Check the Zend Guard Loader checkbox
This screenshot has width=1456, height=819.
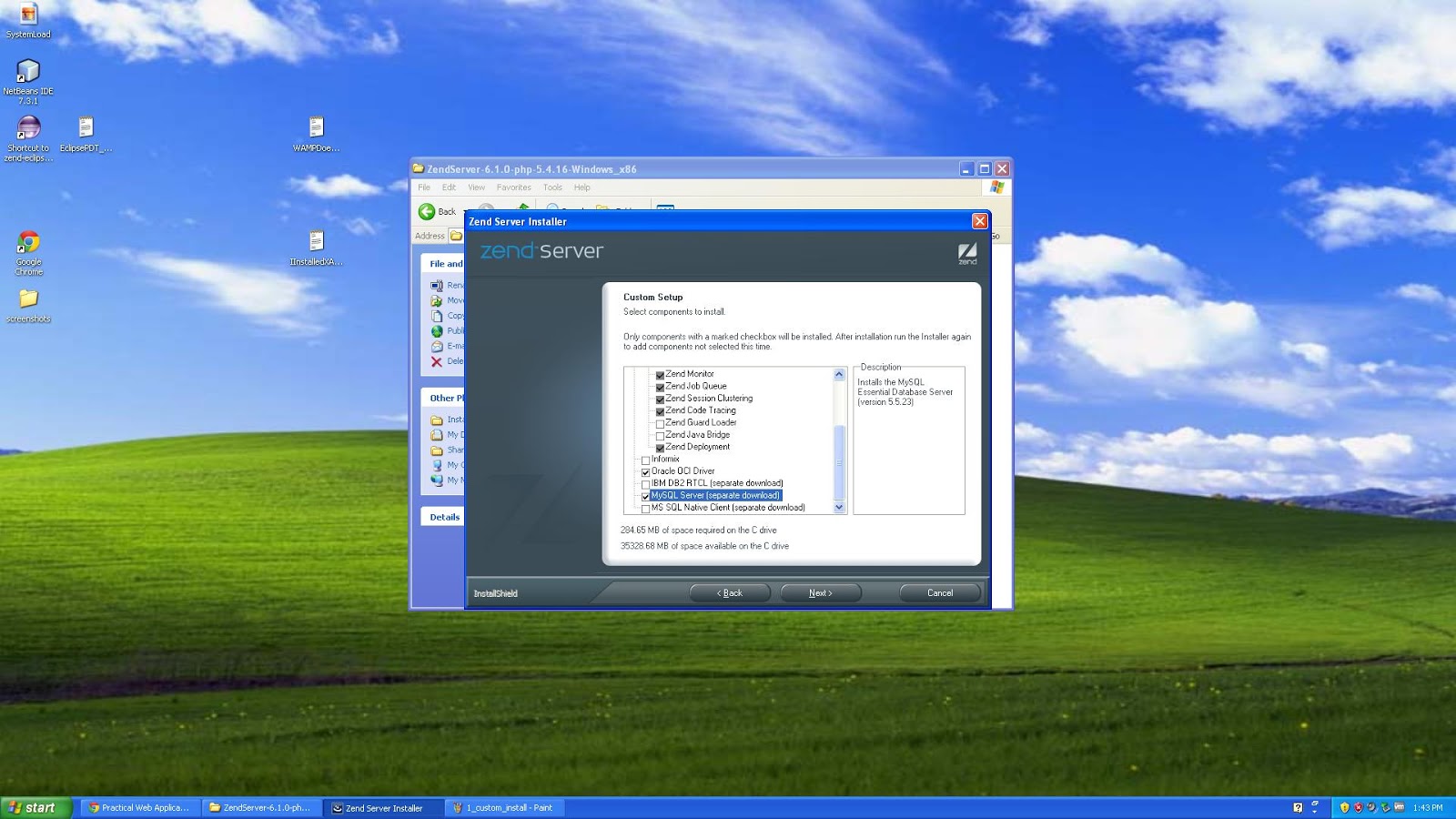(x=660, y=423)
